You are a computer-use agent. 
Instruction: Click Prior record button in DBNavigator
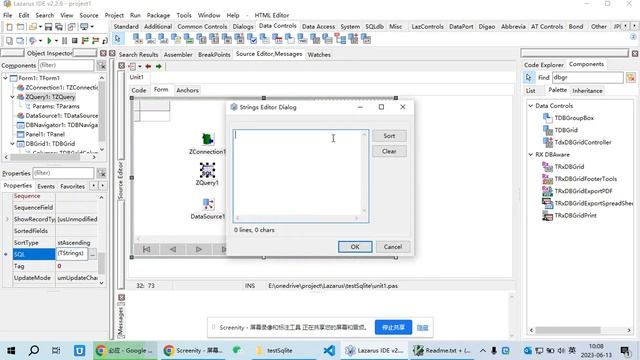click(x=173, y=249)
